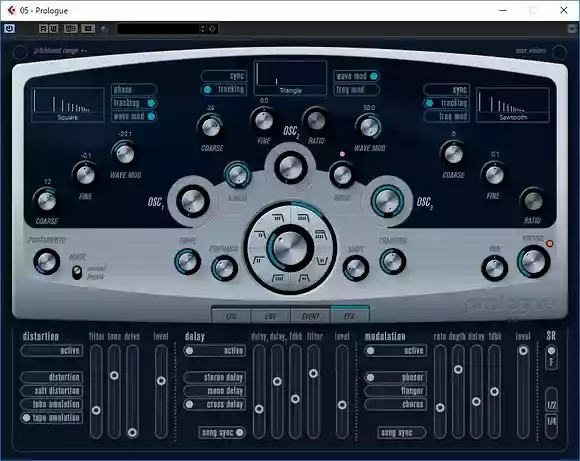Choose the stereo delay type
580x461 pixels.
(215, 377)
